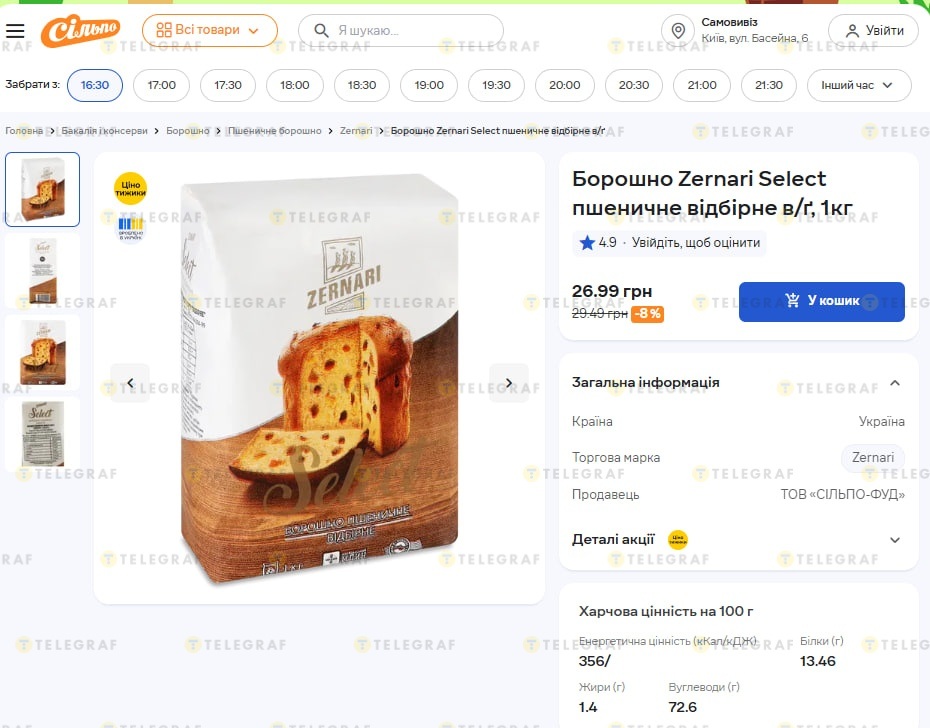Open the Всі товари dropdown

[x=209, y=31]
